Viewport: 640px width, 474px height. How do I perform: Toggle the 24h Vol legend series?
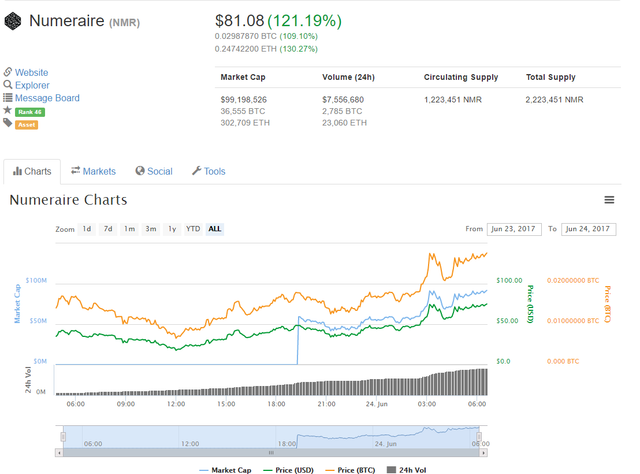tap(407, 470)
